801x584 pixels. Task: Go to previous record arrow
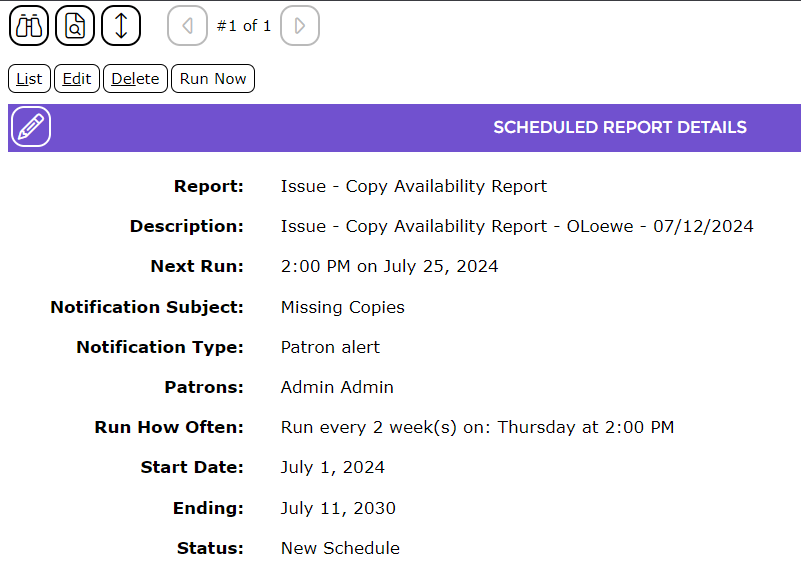point(187,26)
